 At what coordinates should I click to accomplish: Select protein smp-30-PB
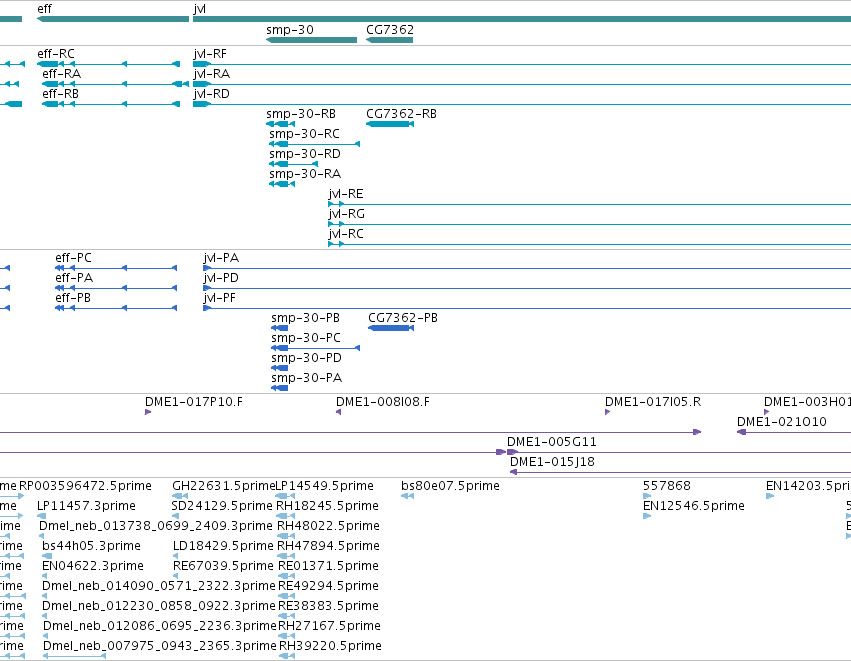[x=280, y=328]
